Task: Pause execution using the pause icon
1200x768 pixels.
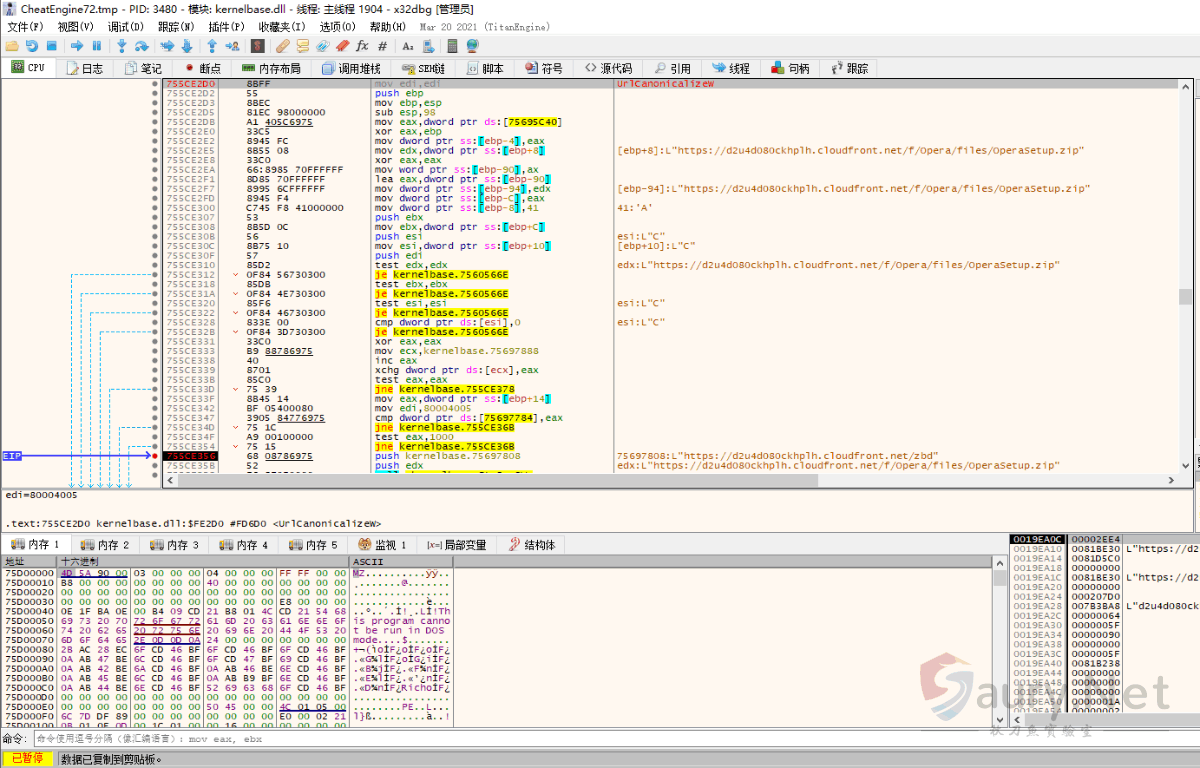Action: coord(97,46)
